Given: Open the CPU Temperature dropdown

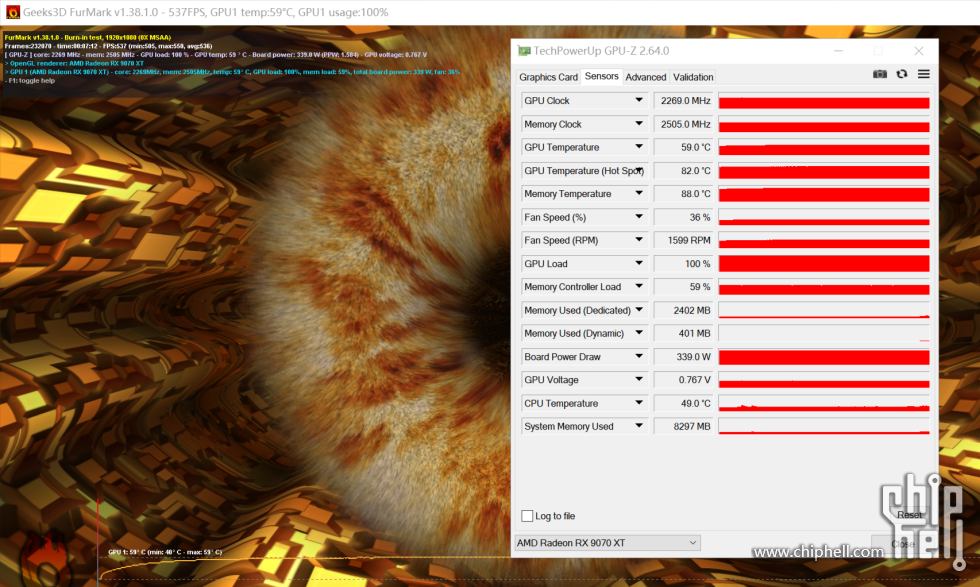Looking at the screenshot, I should pyautogui.click(x=639, y=403).
